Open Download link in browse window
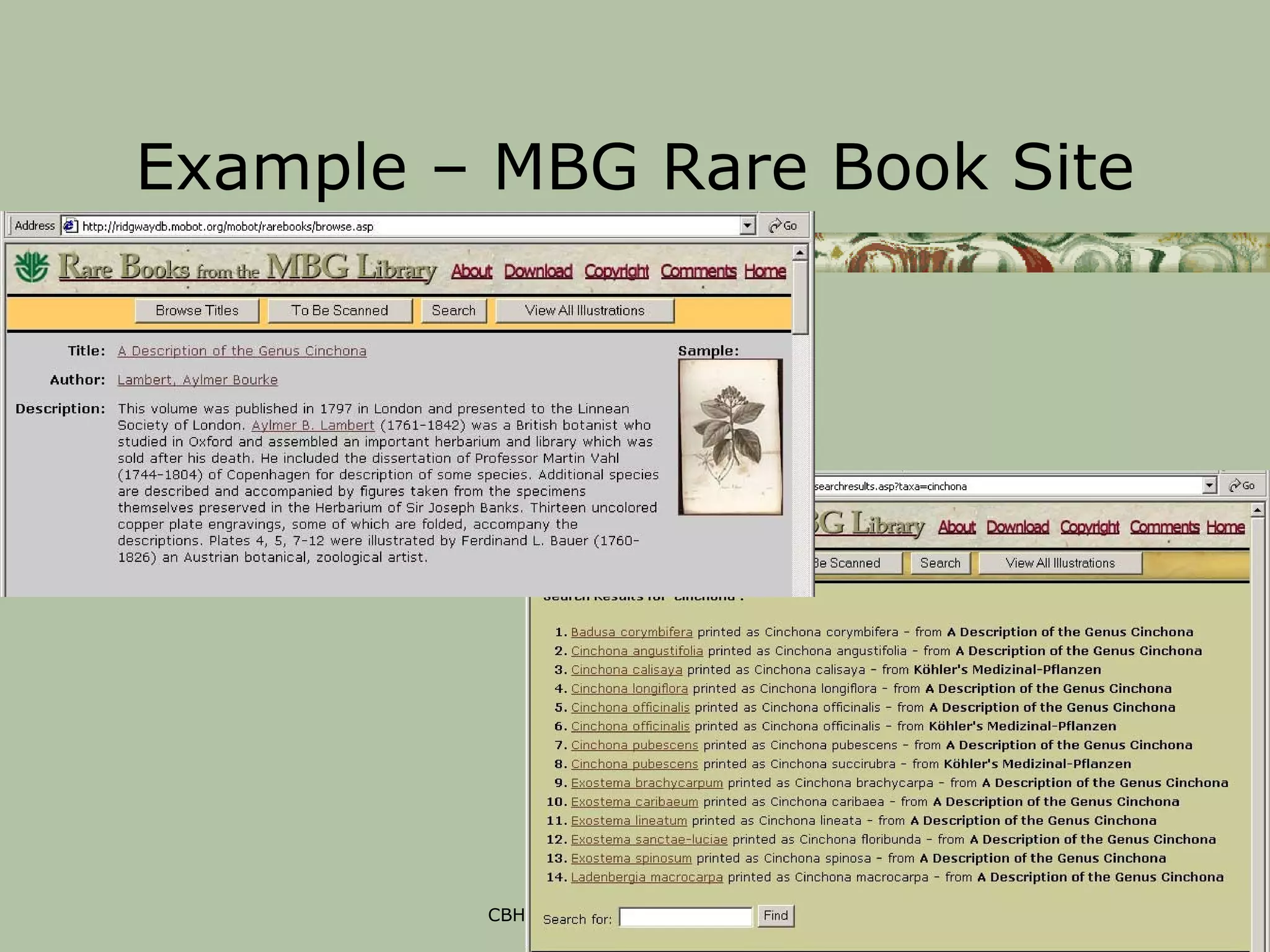The image size is (1270, 952). point(538,271)
